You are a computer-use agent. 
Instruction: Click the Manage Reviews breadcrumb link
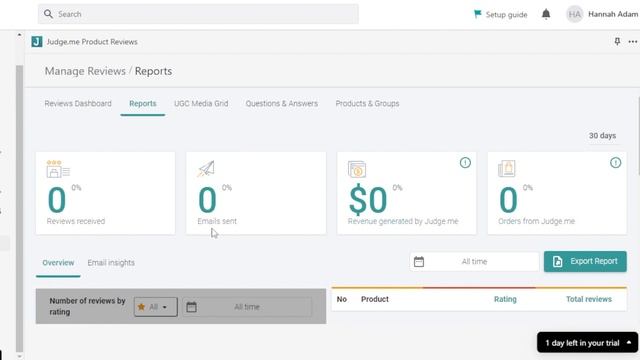point(85,71)
